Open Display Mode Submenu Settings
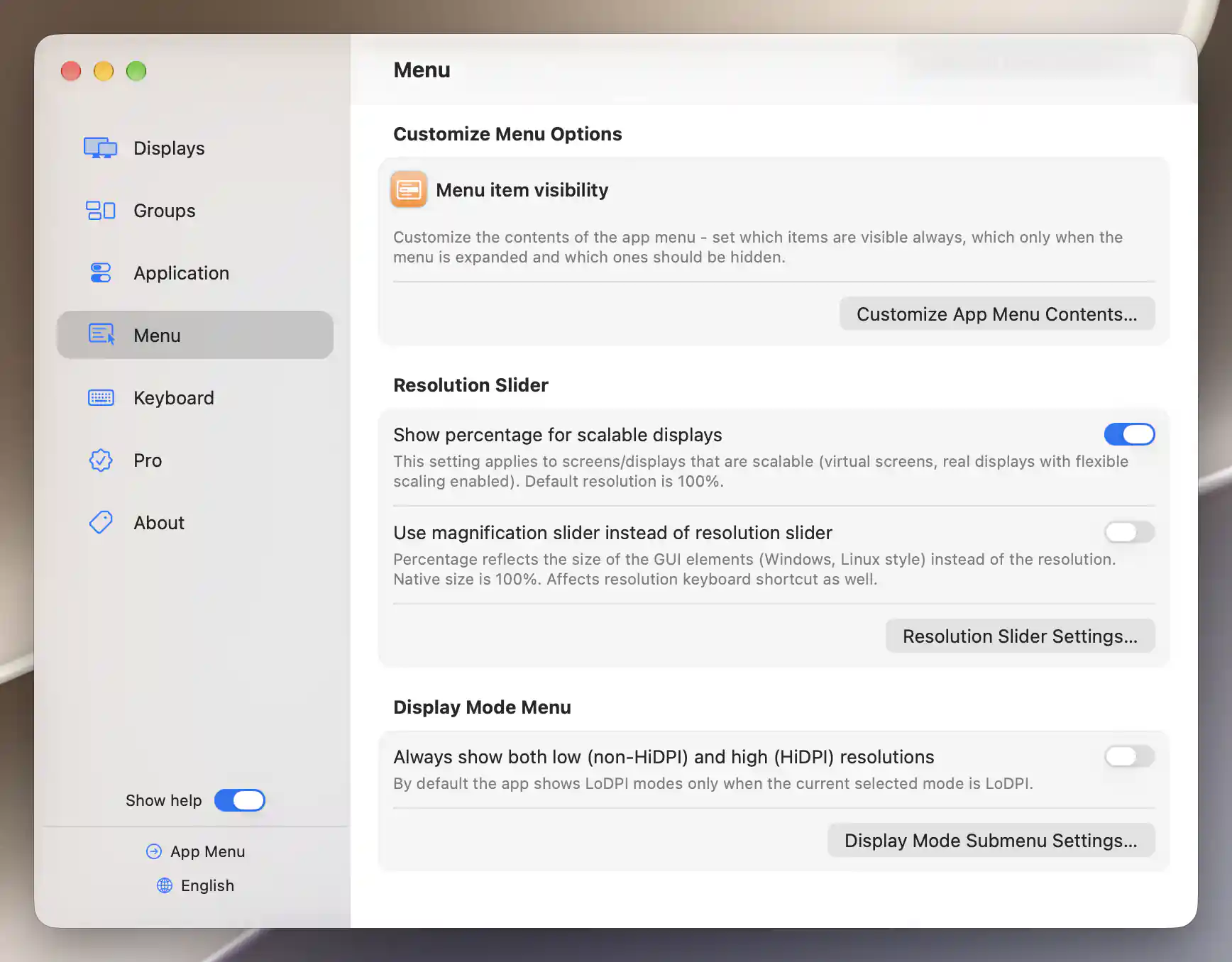1232x962 pixels. [x=991, y=840]
